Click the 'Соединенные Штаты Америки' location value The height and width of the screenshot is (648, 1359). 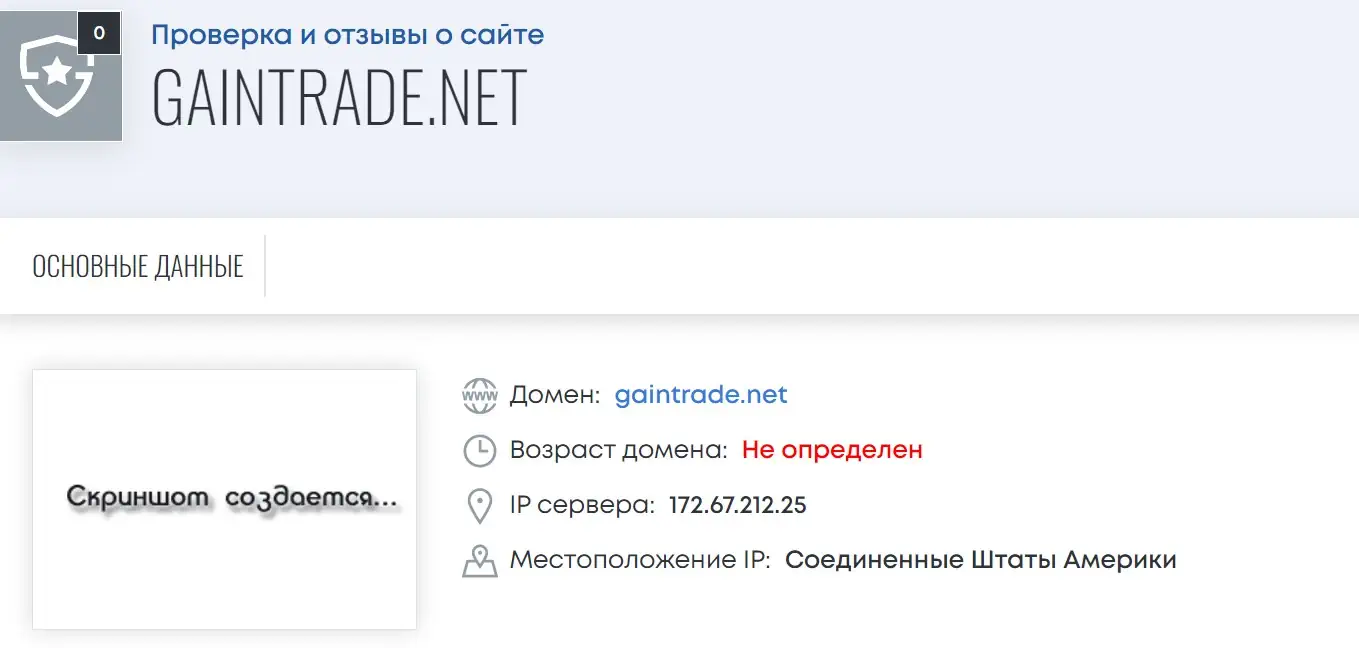(x=980, y=560)
